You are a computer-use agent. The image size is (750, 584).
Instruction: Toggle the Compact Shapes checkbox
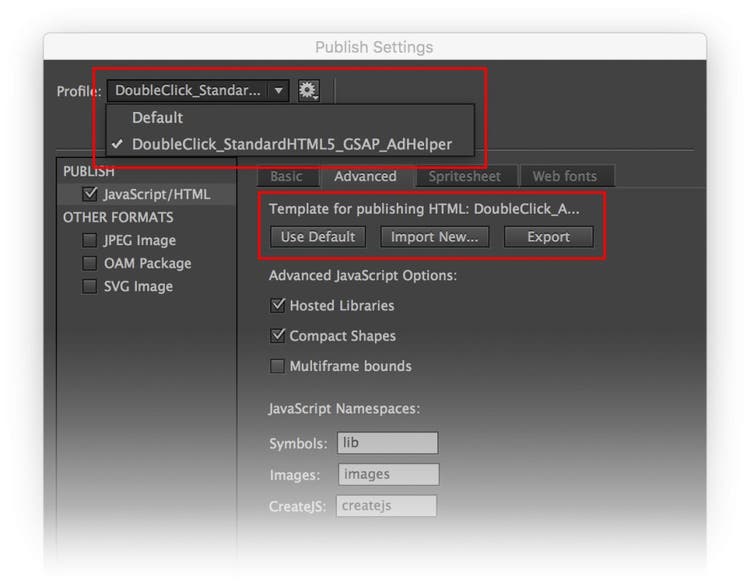[x=278, y=336]
